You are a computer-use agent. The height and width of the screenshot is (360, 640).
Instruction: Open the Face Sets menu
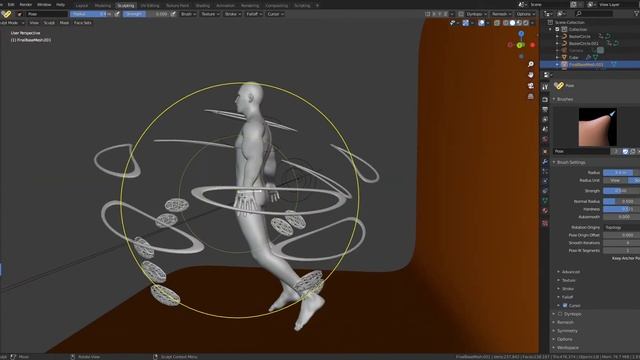point(82,23)
